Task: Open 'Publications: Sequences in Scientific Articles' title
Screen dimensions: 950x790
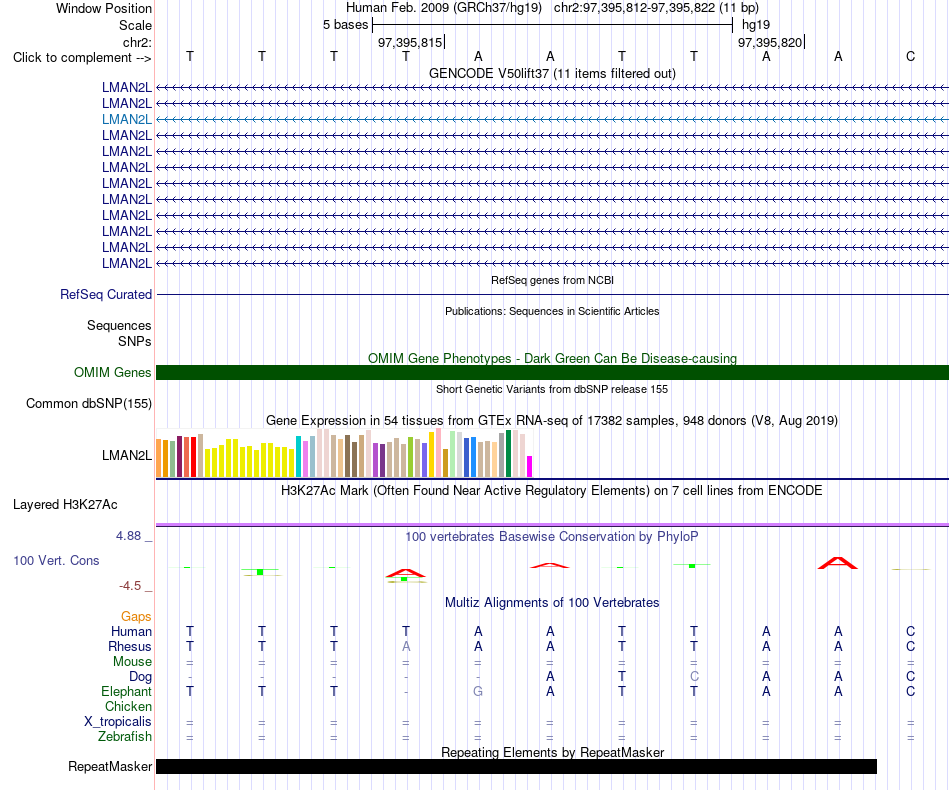Action: 552,311
